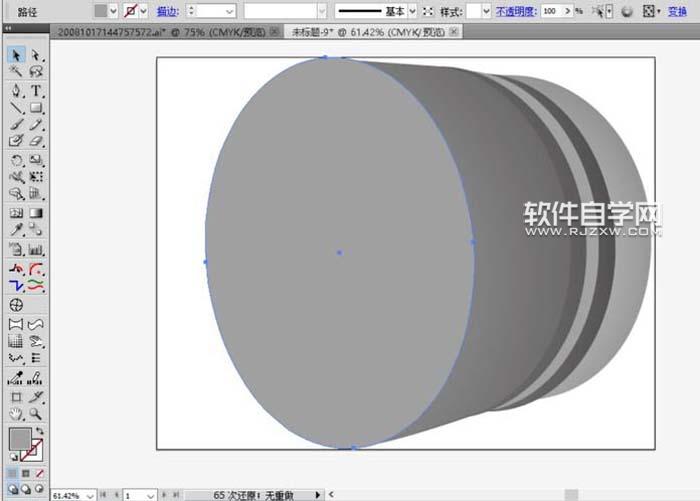700x501 pixels.
Task: Select the Perspective Grid tool
Action: tap(36, 193)
